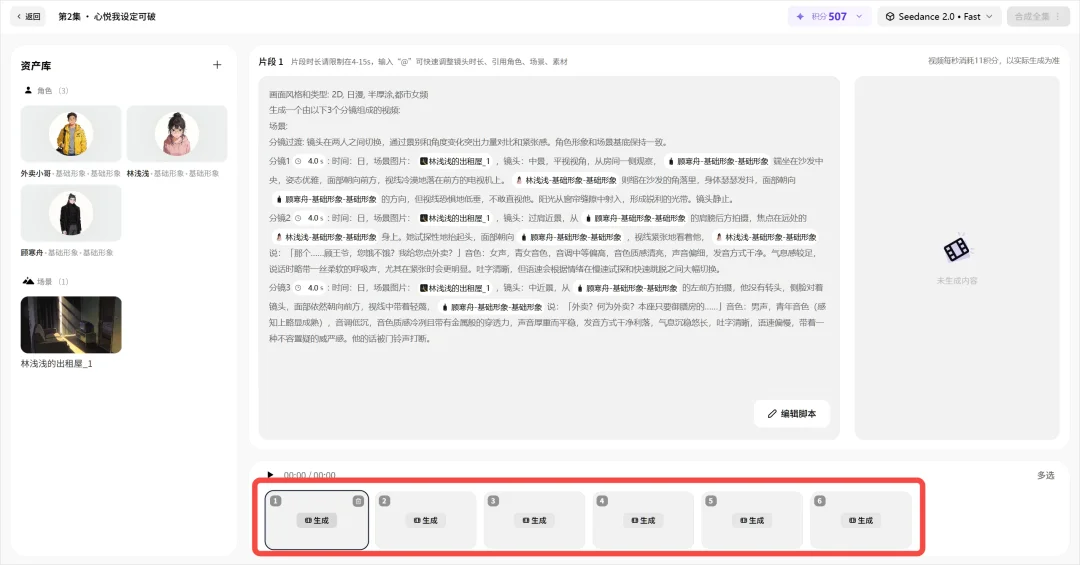Click 生成 in clip slot 6
This screenshot has height=565, width=1080.
click(x=860, y=520)
